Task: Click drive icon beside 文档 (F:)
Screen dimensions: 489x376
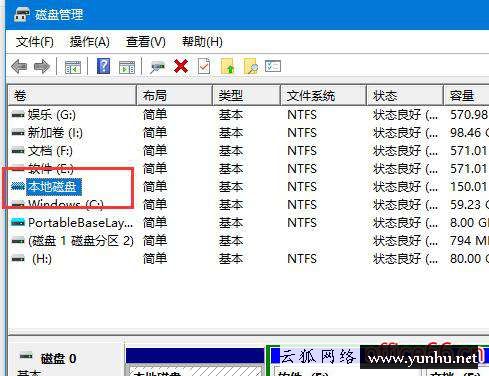Action: coord(18,151)
